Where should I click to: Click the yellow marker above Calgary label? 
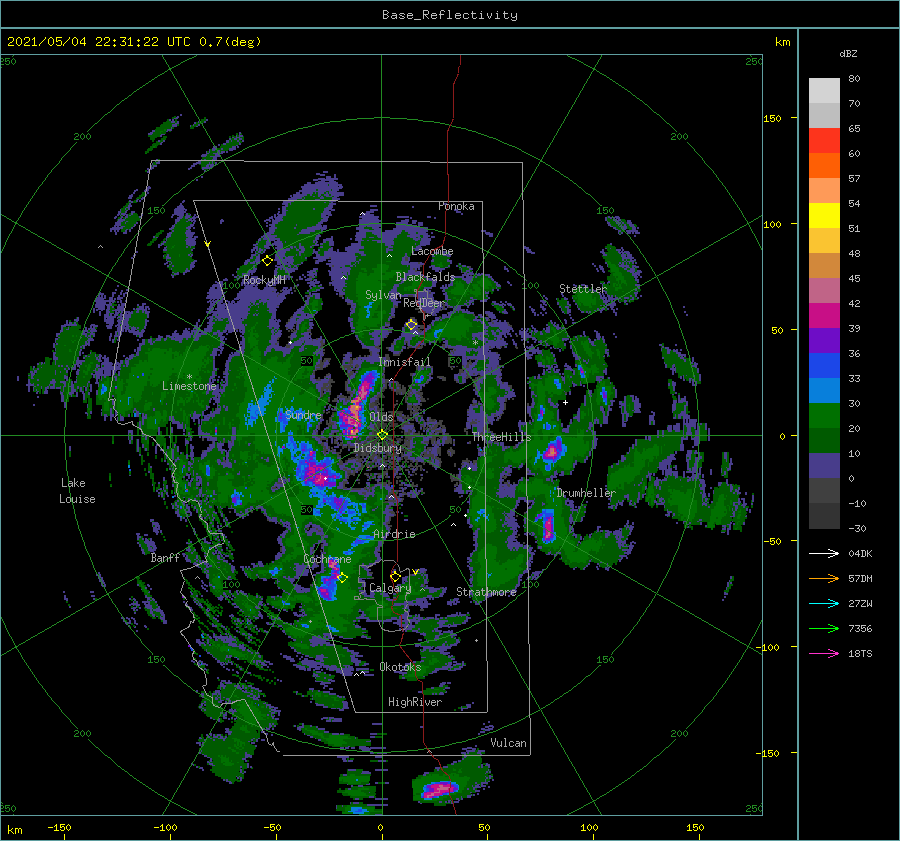click(x=395, y=576)
